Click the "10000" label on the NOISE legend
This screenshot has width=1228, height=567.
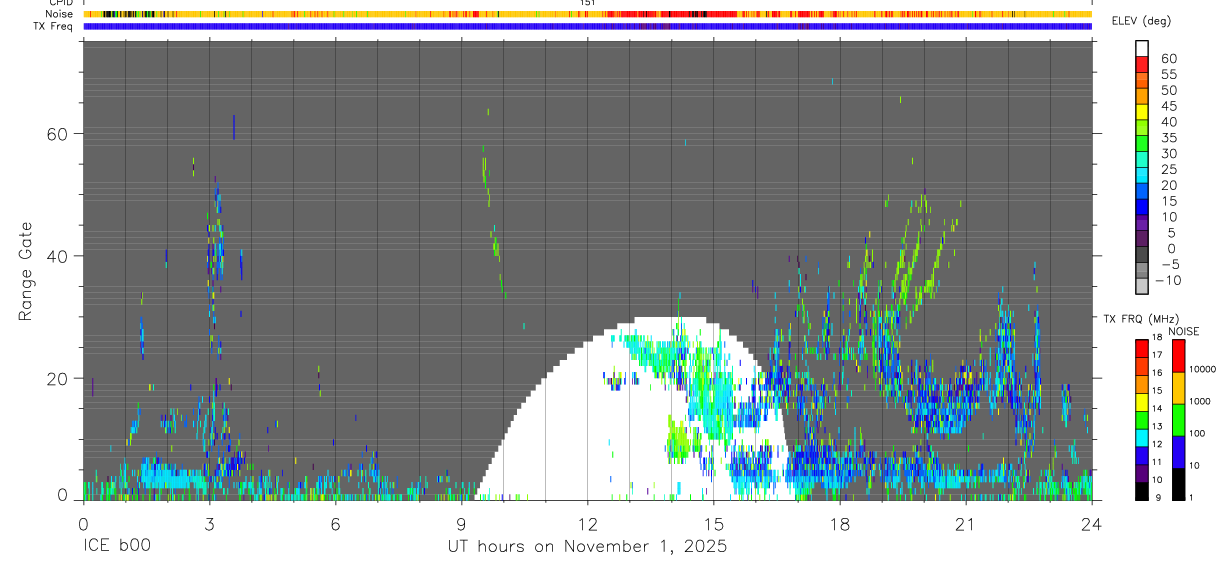1202,368
